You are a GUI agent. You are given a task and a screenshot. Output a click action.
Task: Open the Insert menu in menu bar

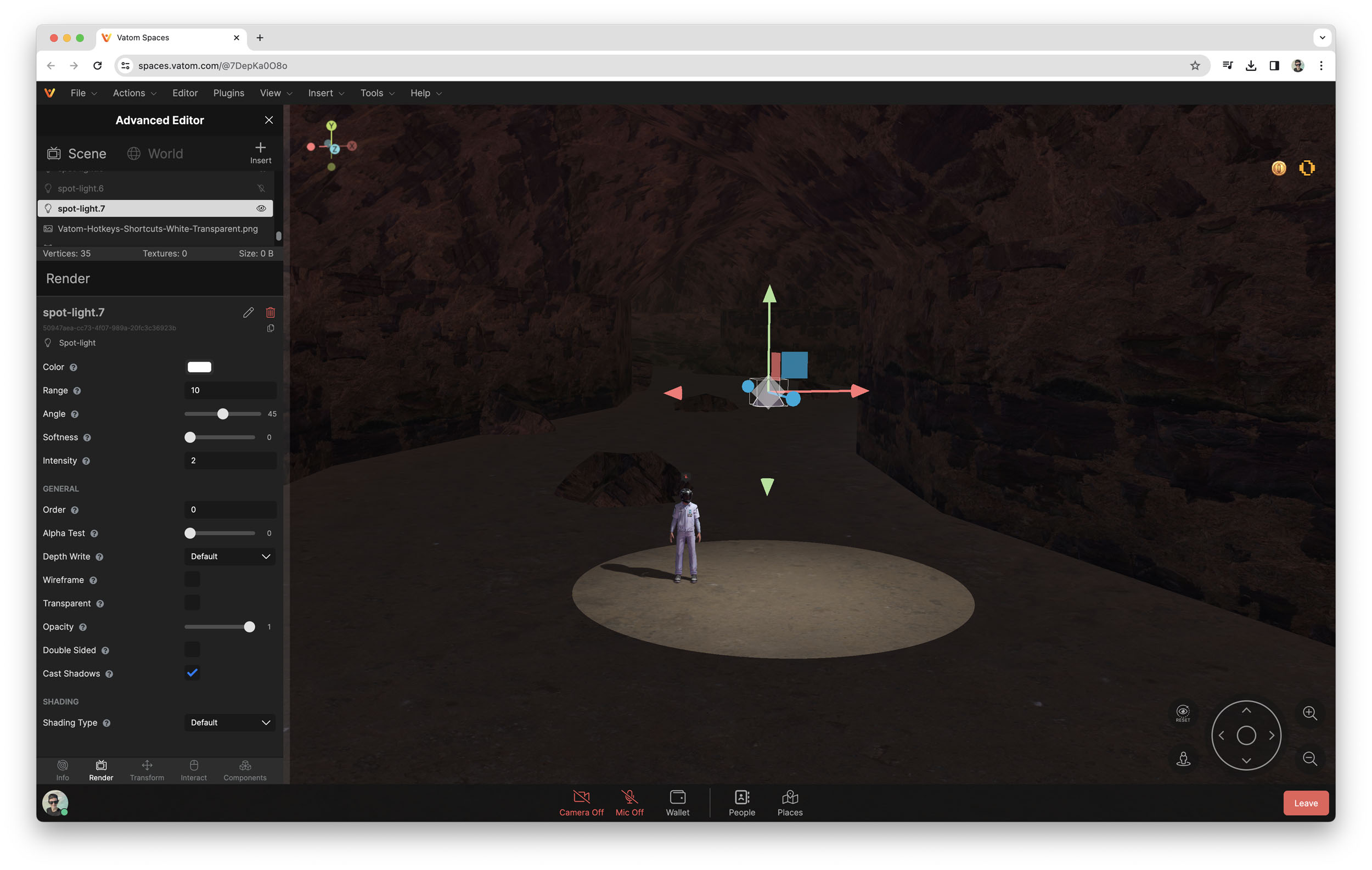(326, 93)
